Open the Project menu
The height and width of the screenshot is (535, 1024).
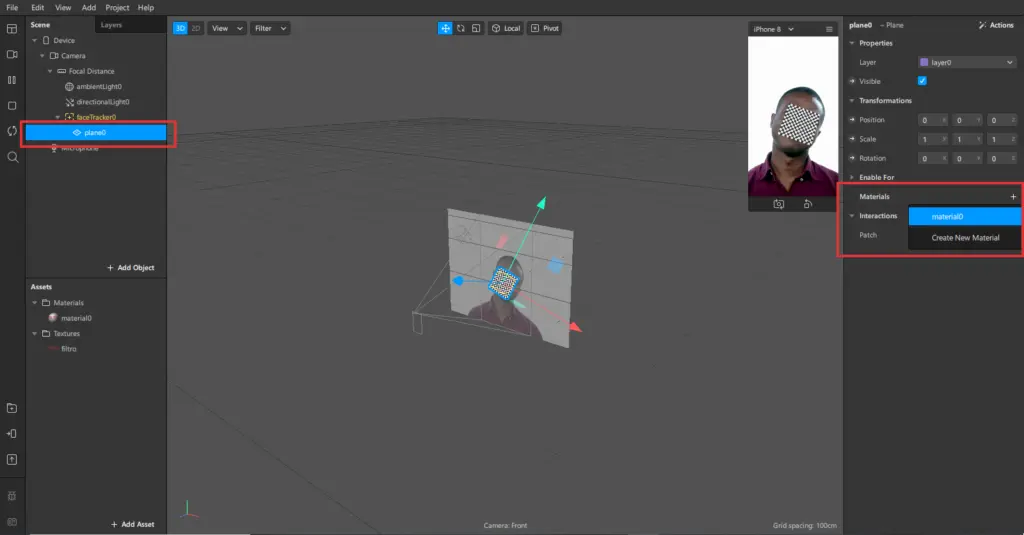117,7
